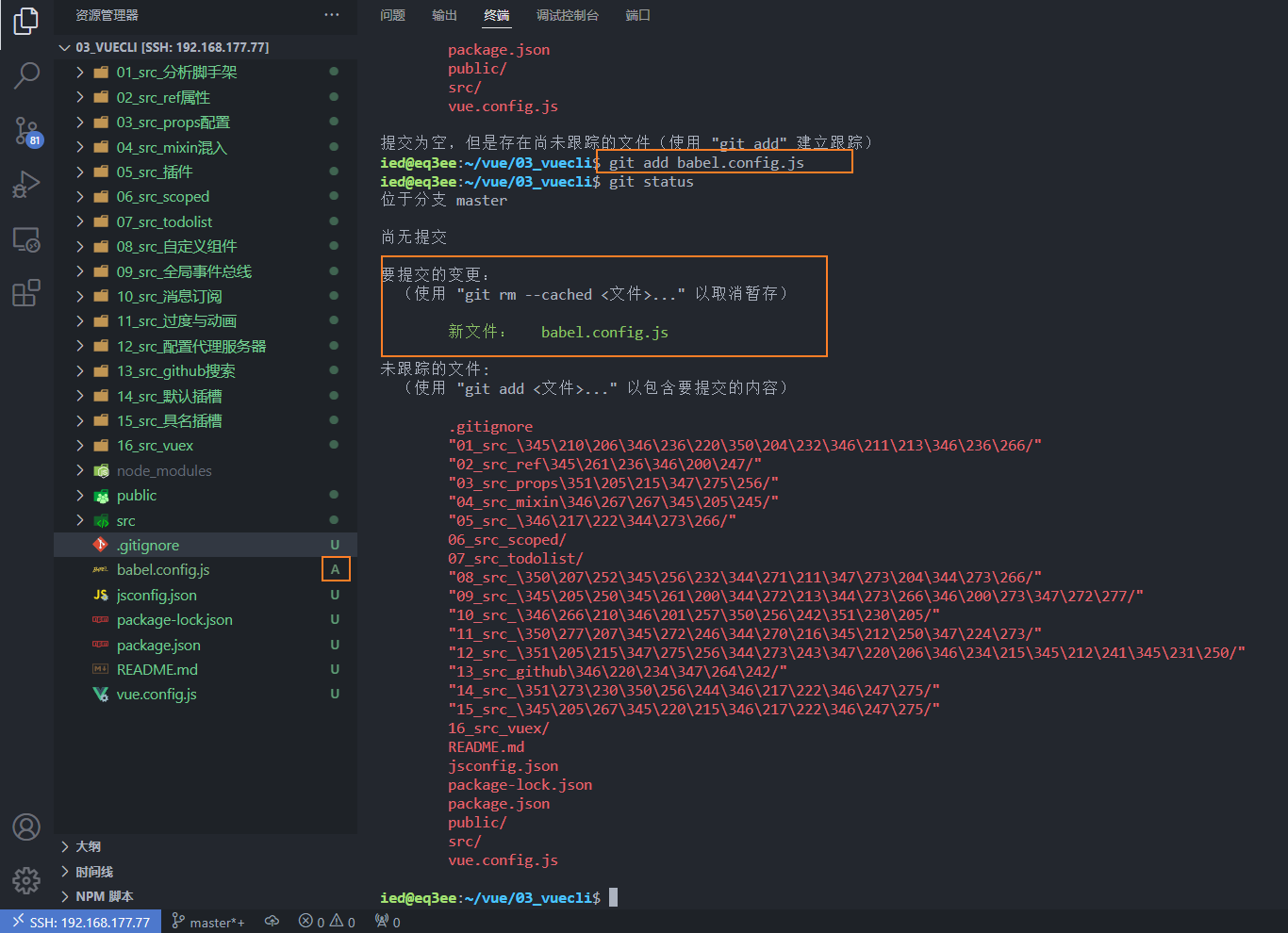Click the synchronize changes cloud icon
Viewport: 1288px width, 933px height.
(x=272, y=922)
